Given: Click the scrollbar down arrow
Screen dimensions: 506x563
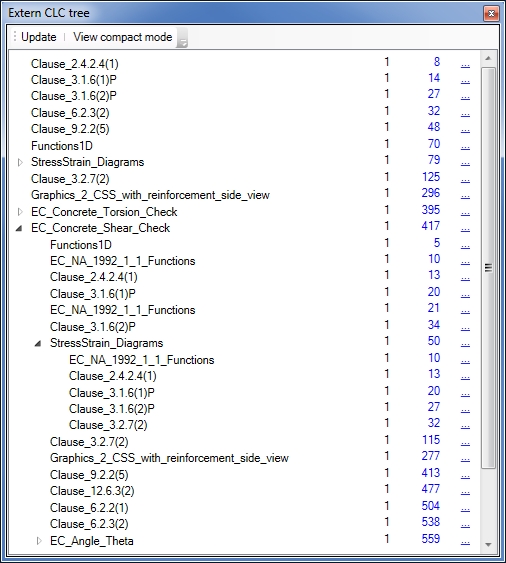Looking at the screenshot, I should point(488,544).
